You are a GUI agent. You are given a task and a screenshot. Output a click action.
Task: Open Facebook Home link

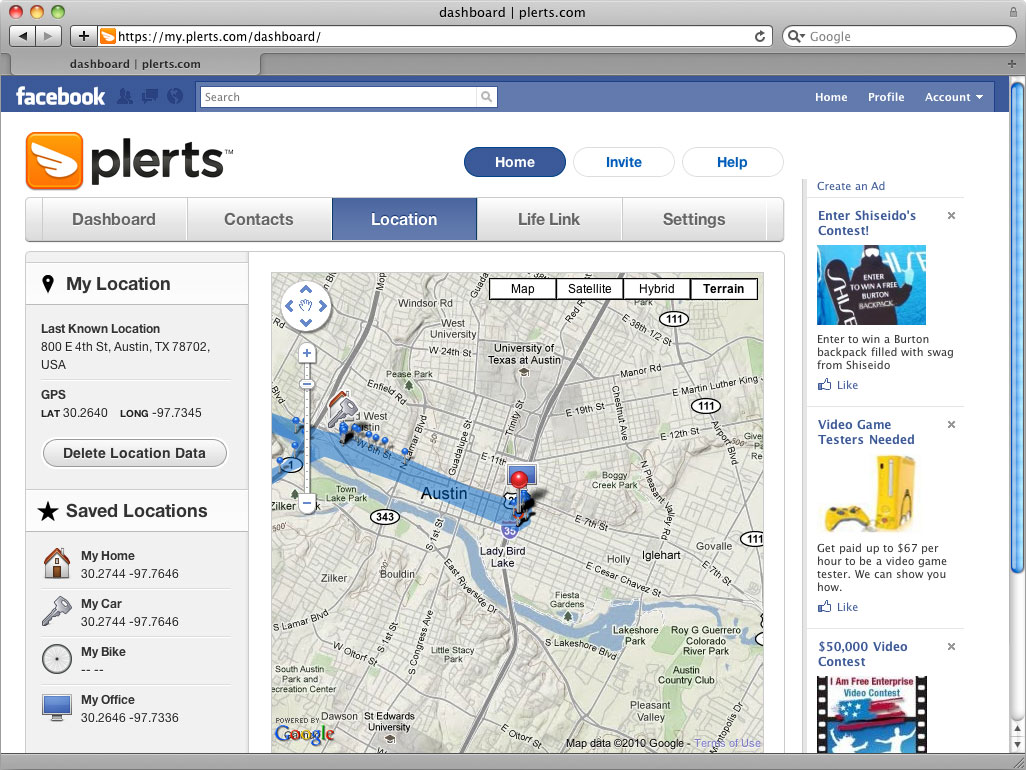831,97
